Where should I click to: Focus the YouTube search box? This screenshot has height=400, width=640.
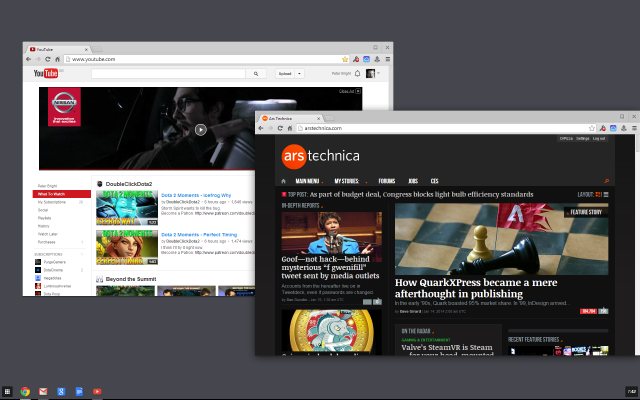tap(168, 73)
